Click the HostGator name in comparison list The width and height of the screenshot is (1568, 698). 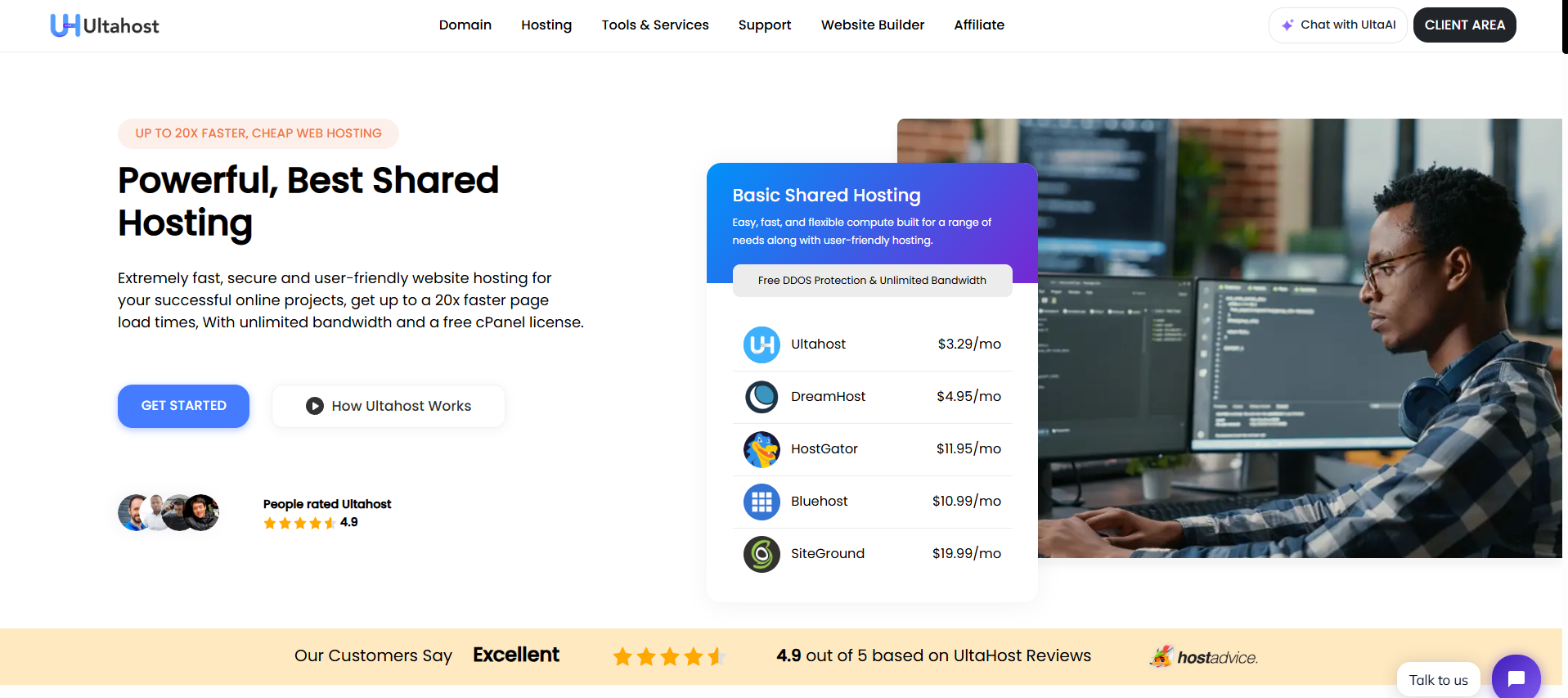pos(824,448)
